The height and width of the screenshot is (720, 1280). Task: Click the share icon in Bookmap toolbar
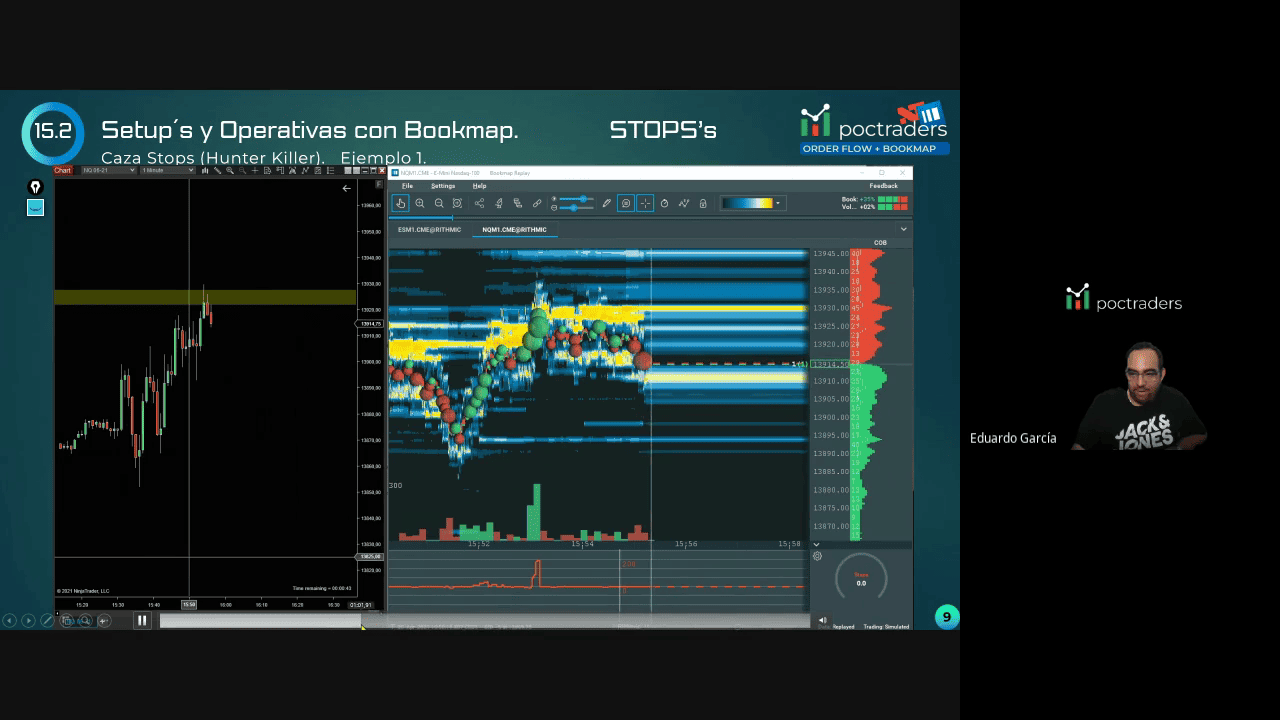pyautogui.click(x=479, y=203)
